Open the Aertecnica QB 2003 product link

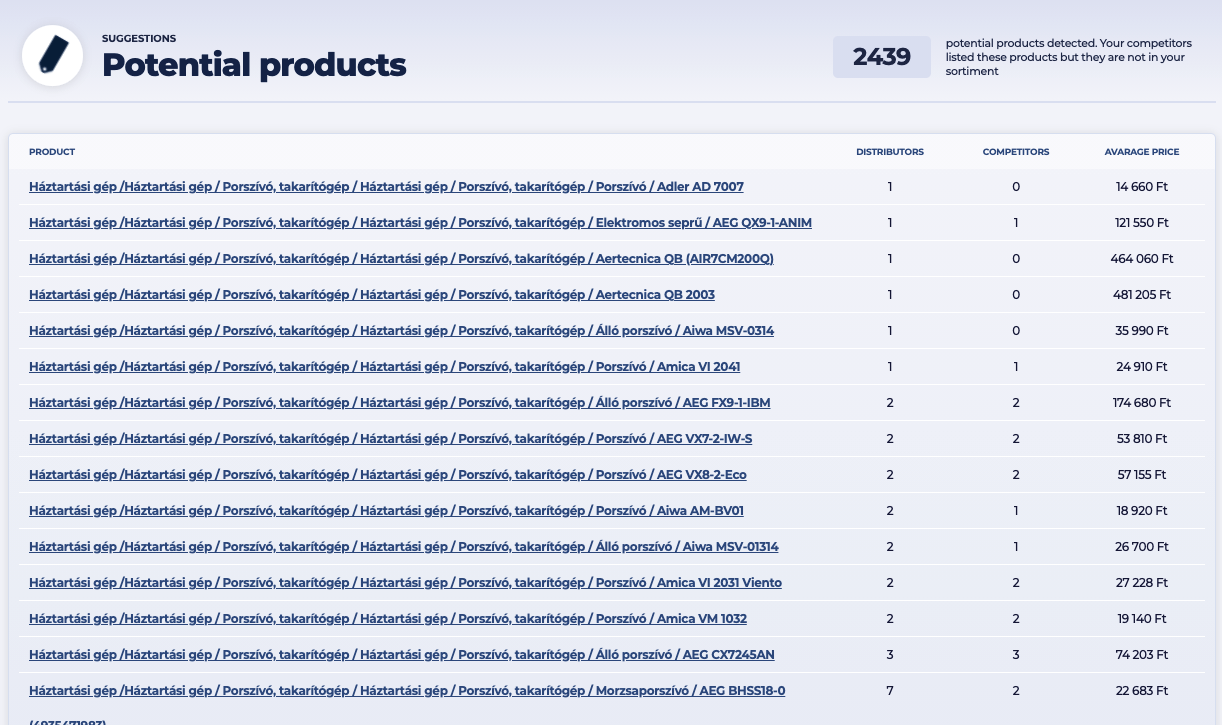pyautogui.click(x=372, y=295)
